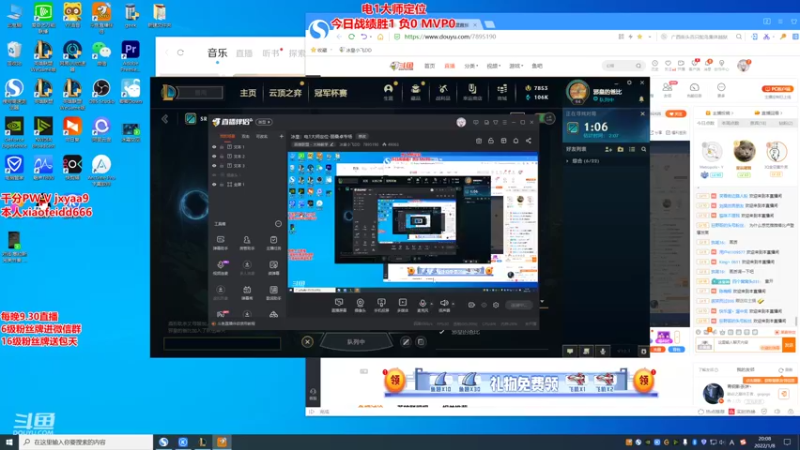Click the League client notification bell

(x=641, y=98)
